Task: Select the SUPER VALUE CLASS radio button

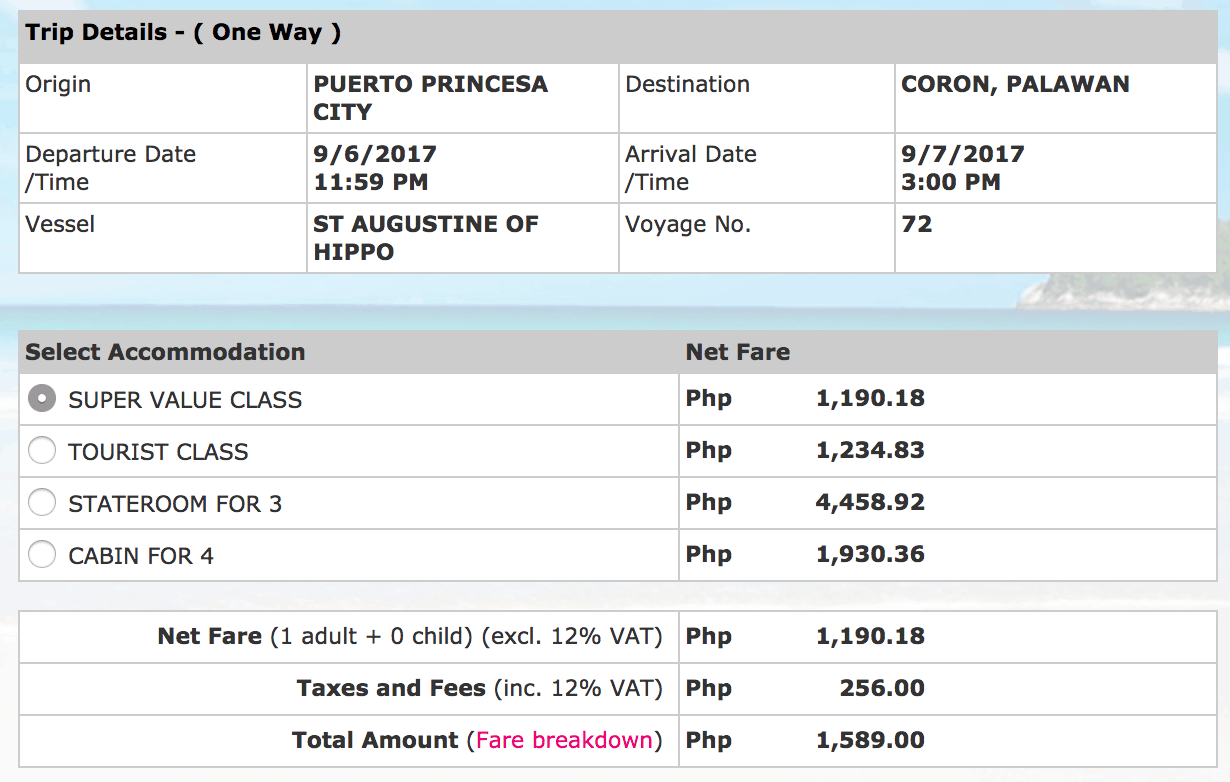Action: point(42,398)
